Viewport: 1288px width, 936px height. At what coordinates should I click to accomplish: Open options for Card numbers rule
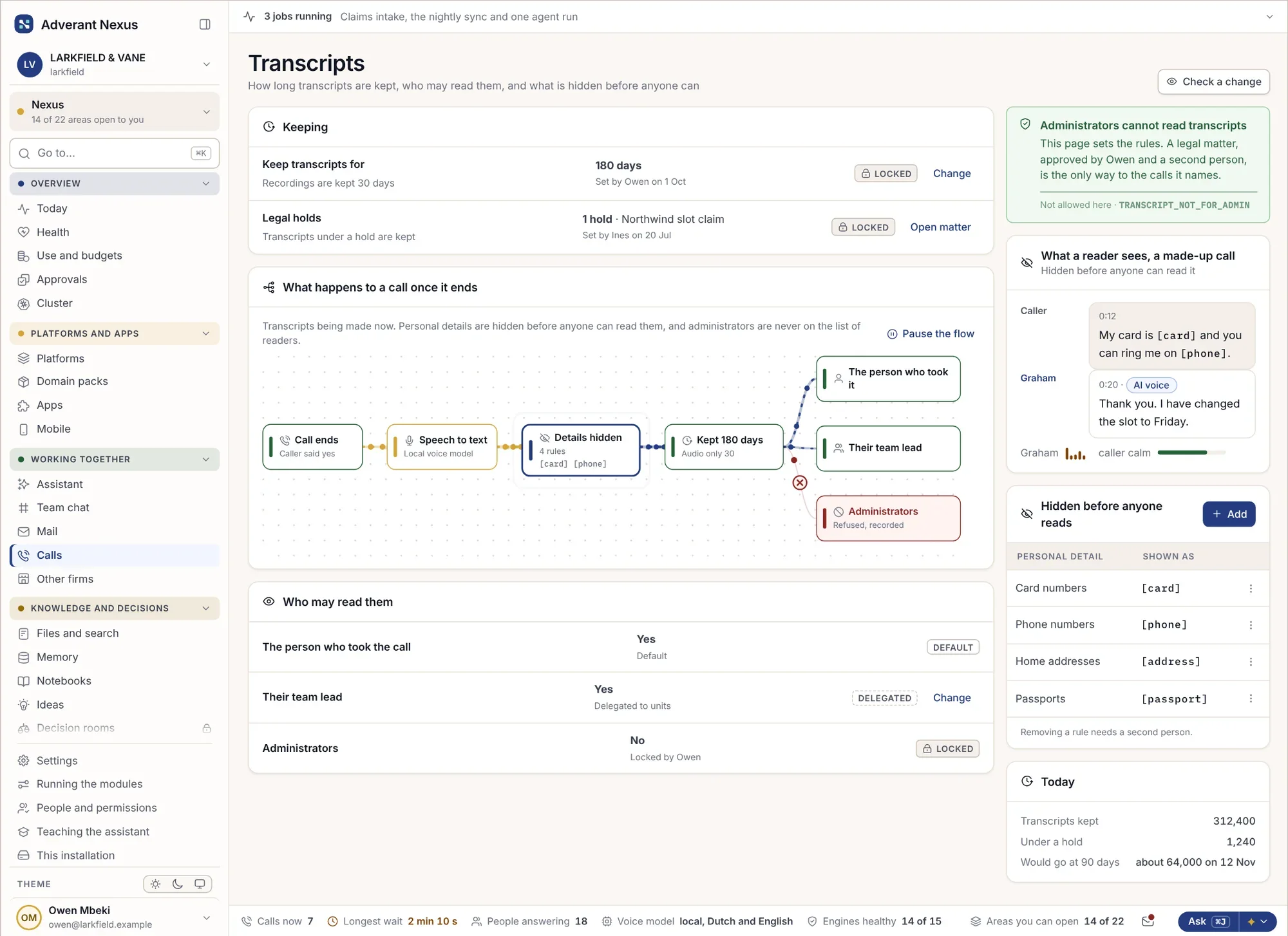tap(1251, 588)
